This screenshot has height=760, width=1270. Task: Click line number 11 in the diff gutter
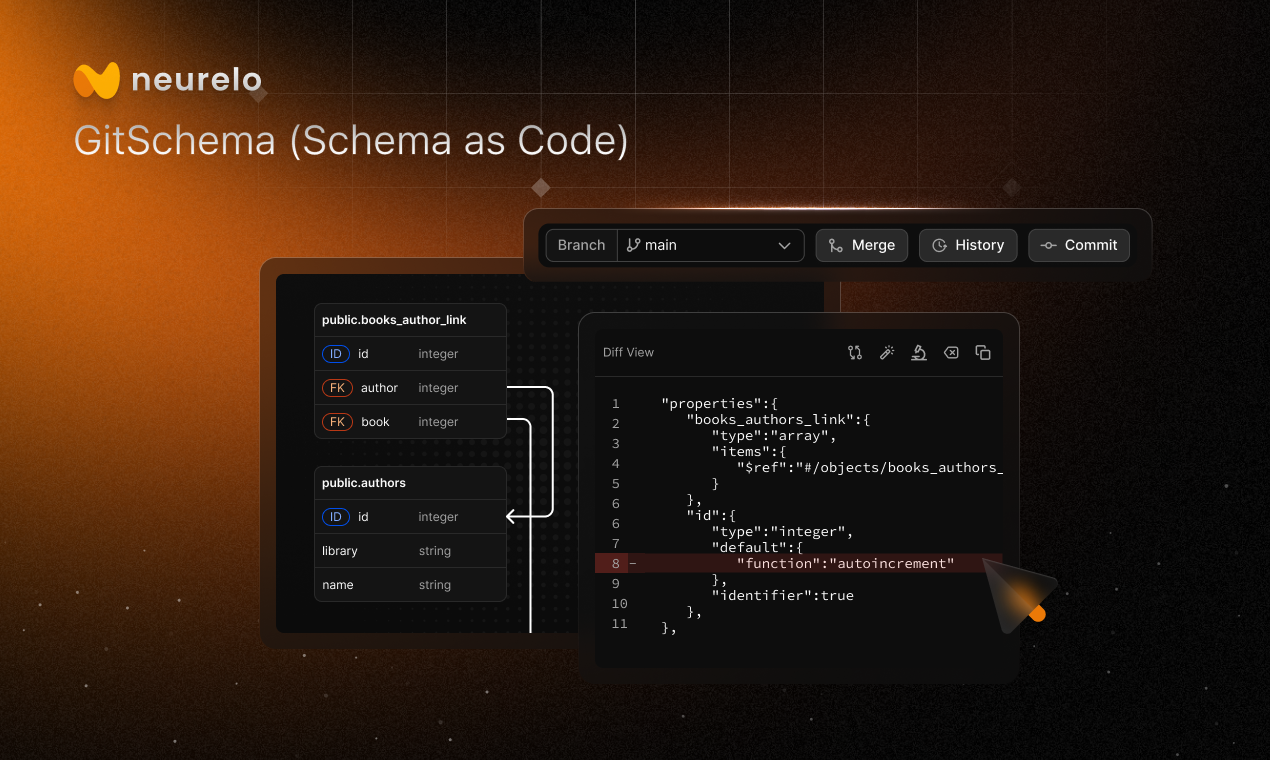tap(619, 624)
